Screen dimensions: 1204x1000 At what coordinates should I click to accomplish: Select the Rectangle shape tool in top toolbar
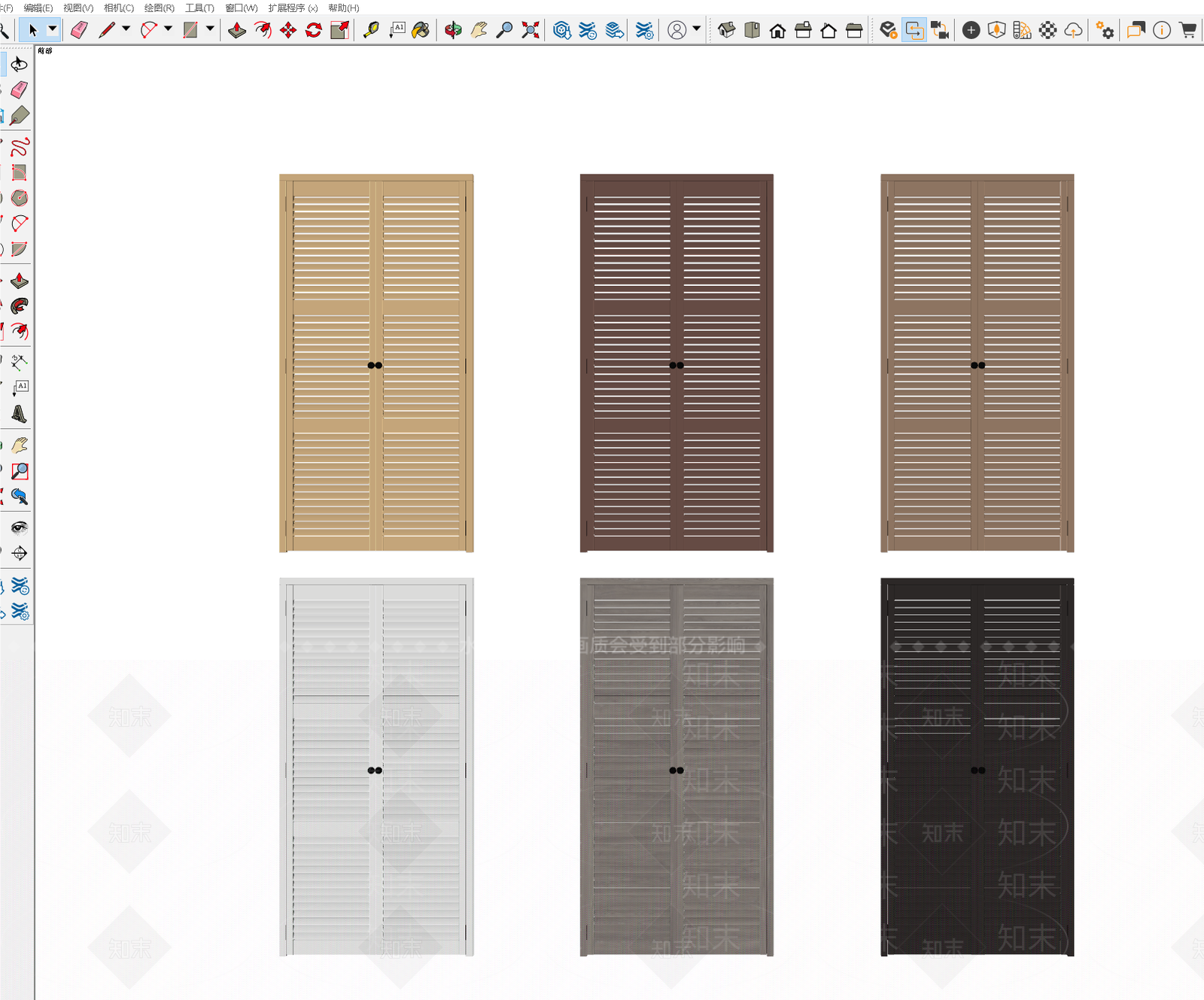(x=191, y=30)
